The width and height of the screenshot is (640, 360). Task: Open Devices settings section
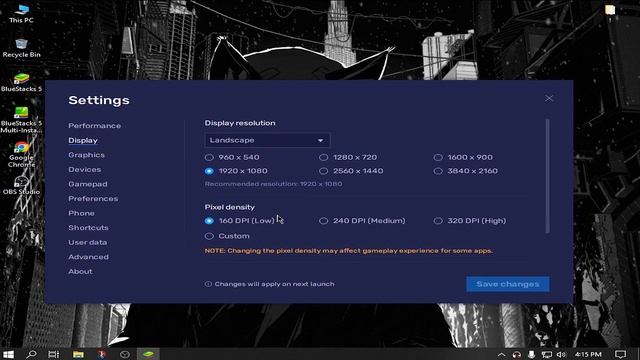(84, 169)
